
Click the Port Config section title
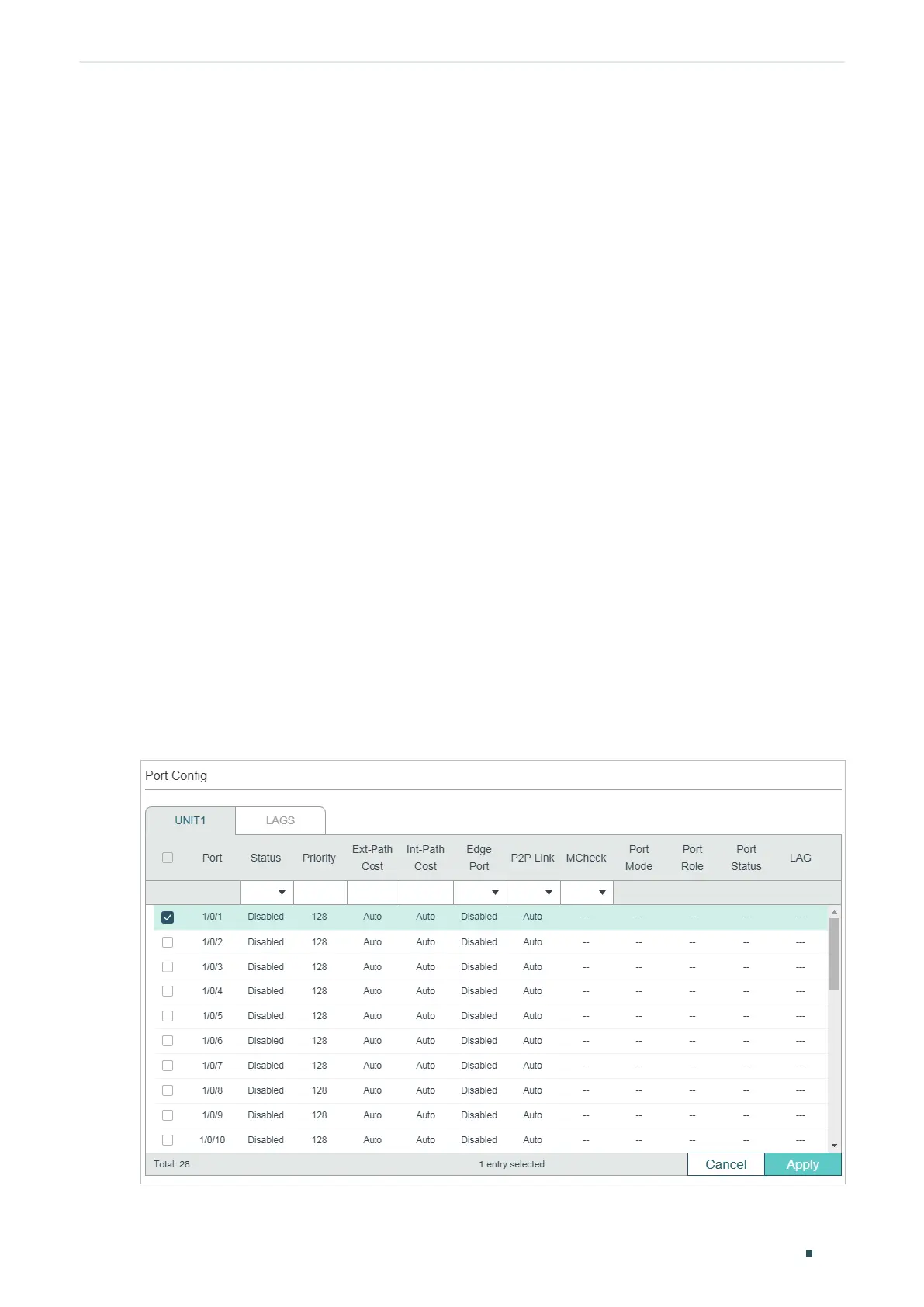pyautogui.click(x=176, y=775)
